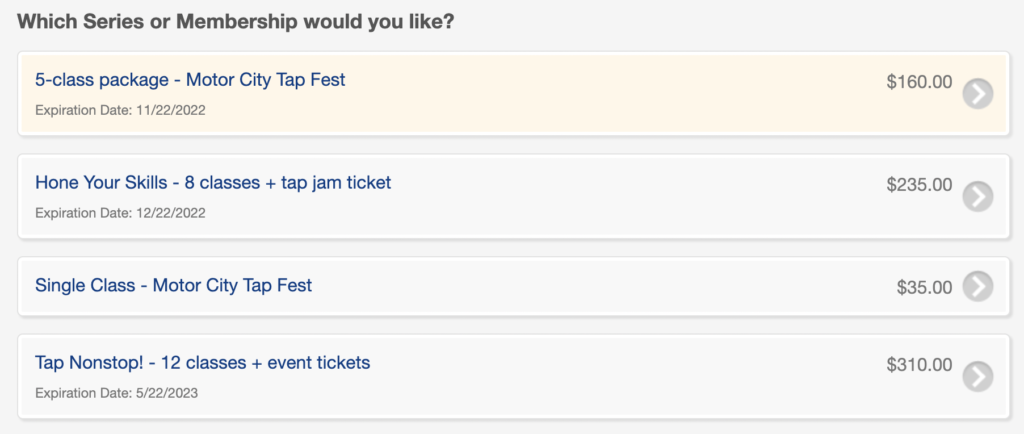Screen dimensions: 1024x434
Task: Click the arrow icon for Tap Nonstop!
Action: pyautogui.click(x=978, y=376)
